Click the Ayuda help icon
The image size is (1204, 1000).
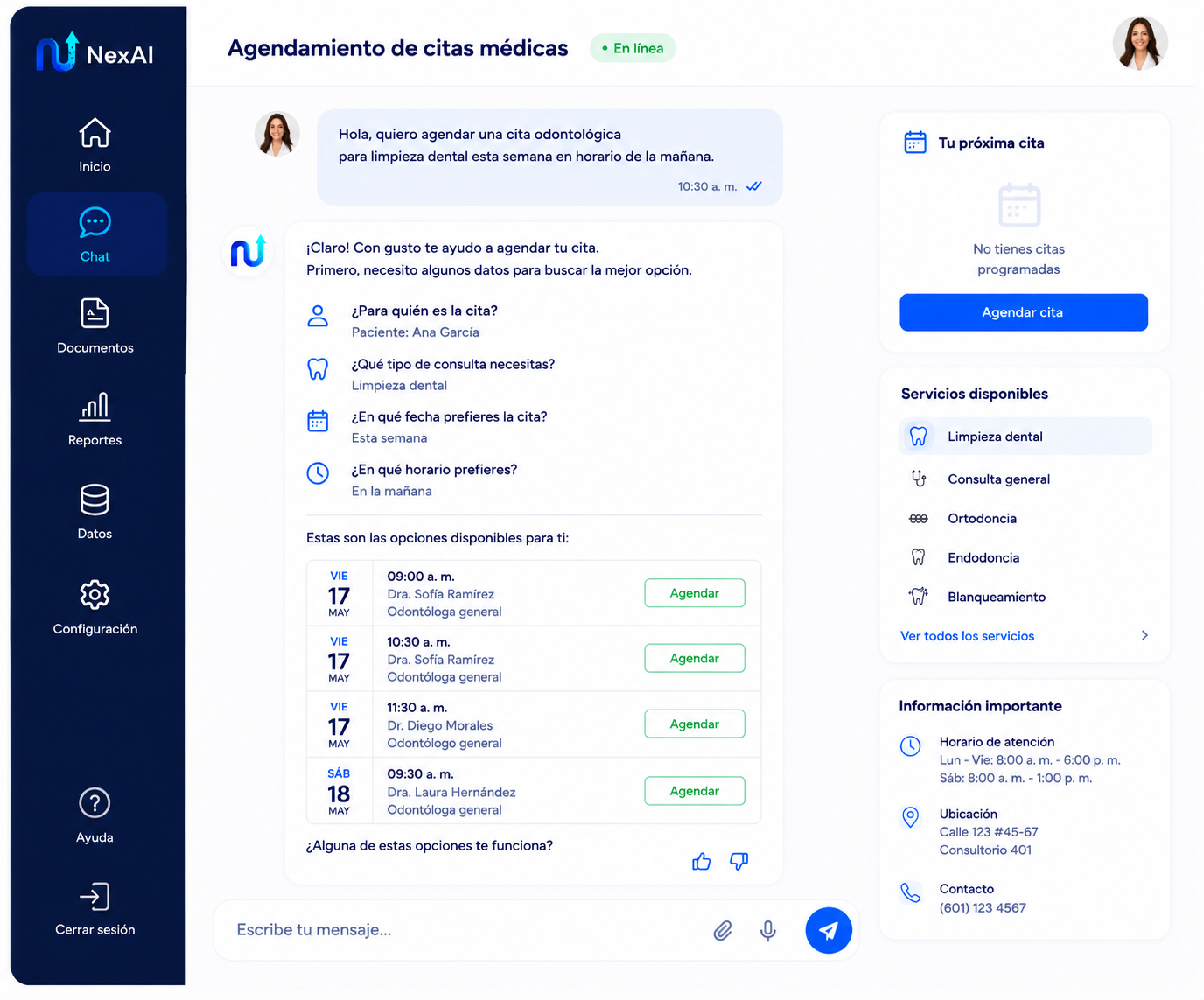click(94, 802)
